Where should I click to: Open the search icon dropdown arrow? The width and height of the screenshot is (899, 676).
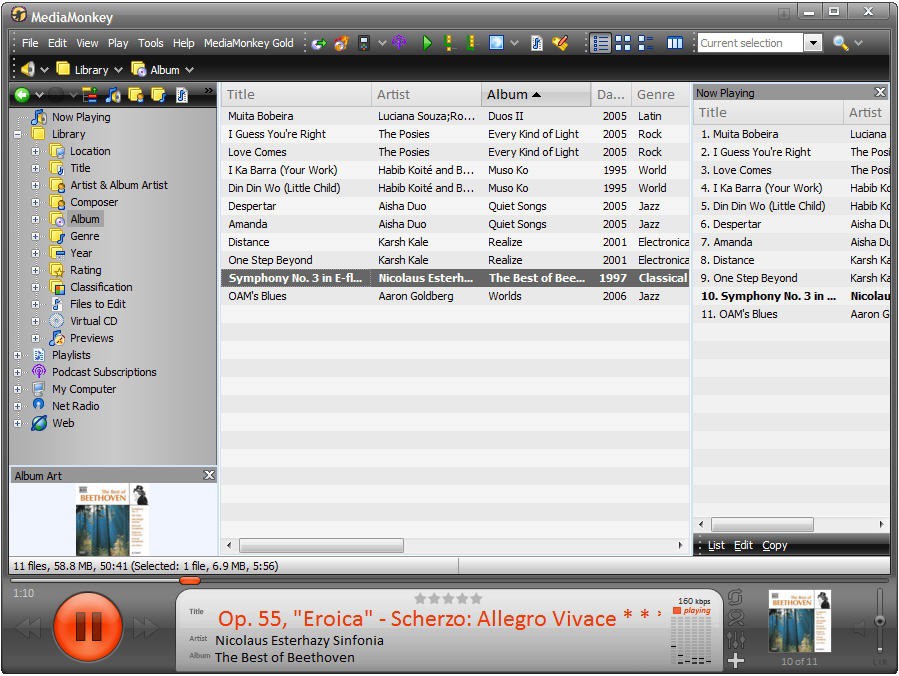pyautogui.click(x=858, y=43)
